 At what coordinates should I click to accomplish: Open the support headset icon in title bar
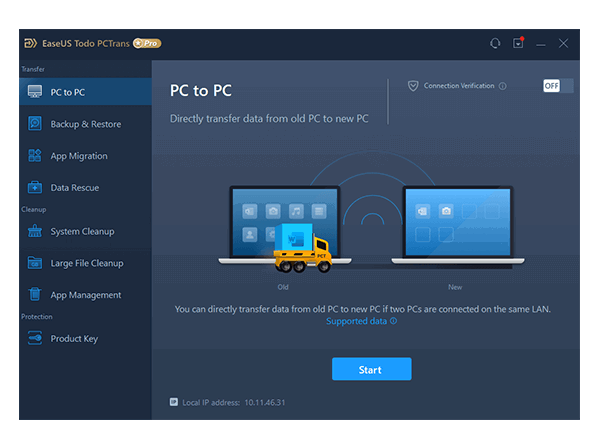coord(495,43)
